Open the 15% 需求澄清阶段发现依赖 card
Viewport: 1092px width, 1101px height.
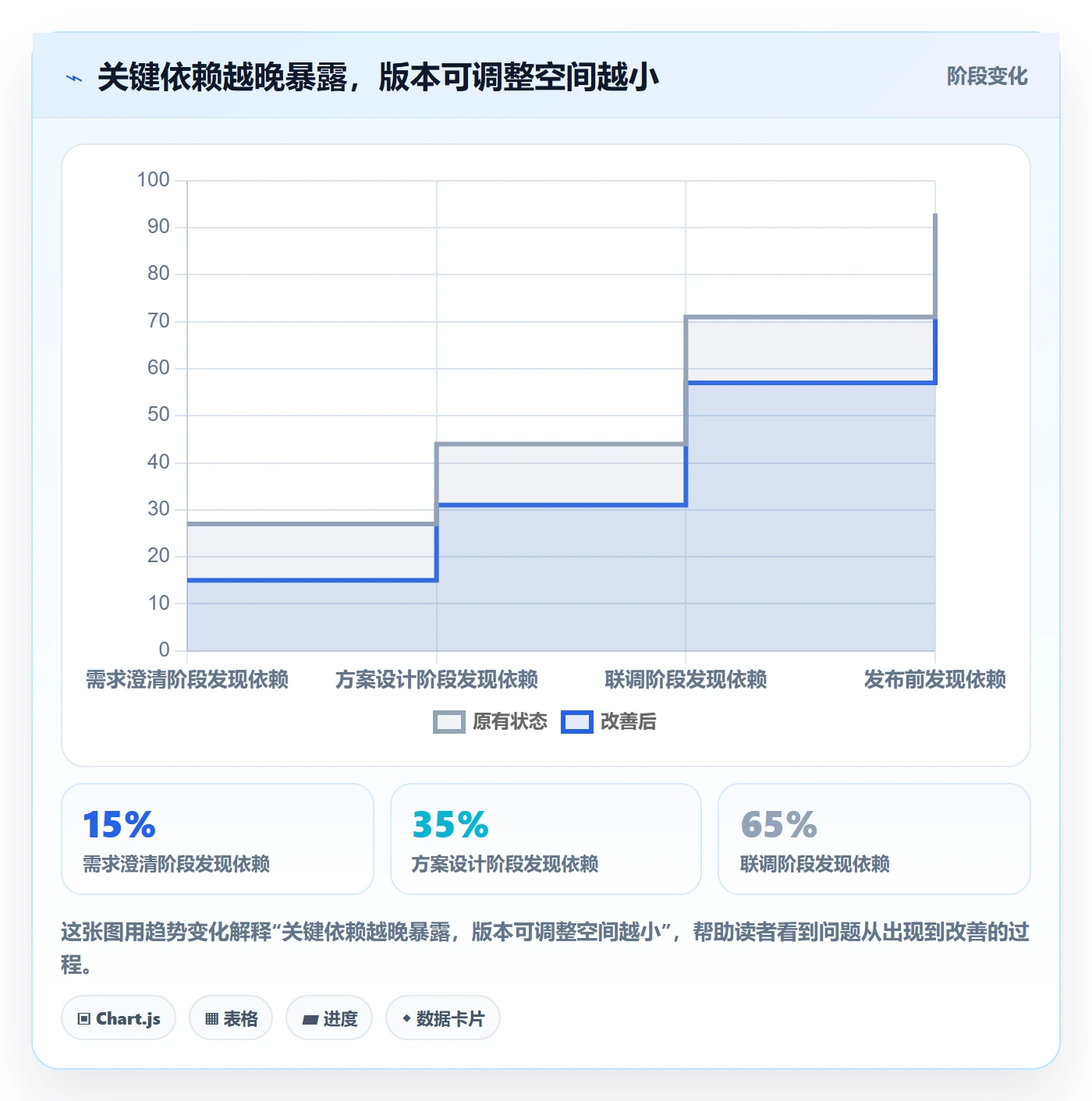coord(218,839)
